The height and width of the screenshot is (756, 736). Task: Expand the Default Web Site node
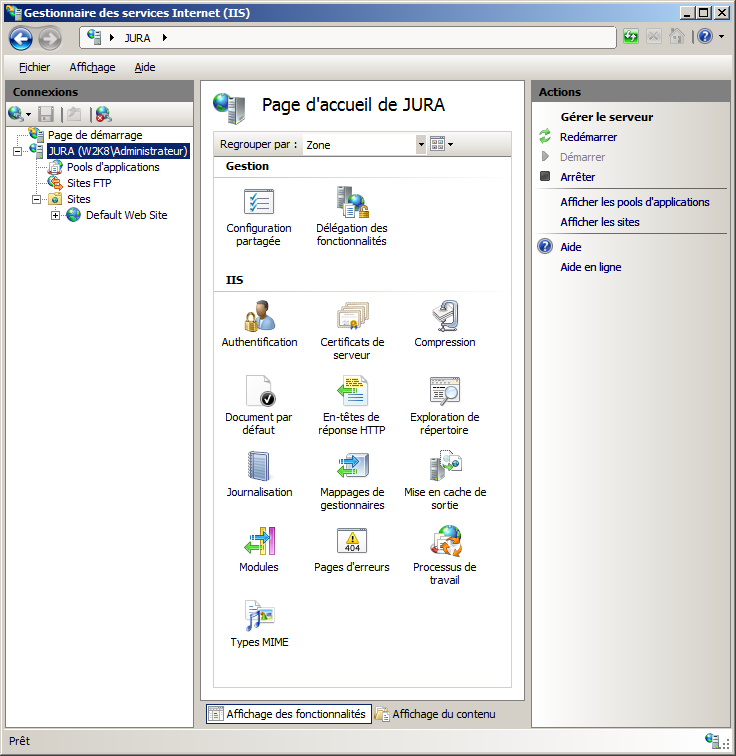pyautogui.click(x=56, y=215)
